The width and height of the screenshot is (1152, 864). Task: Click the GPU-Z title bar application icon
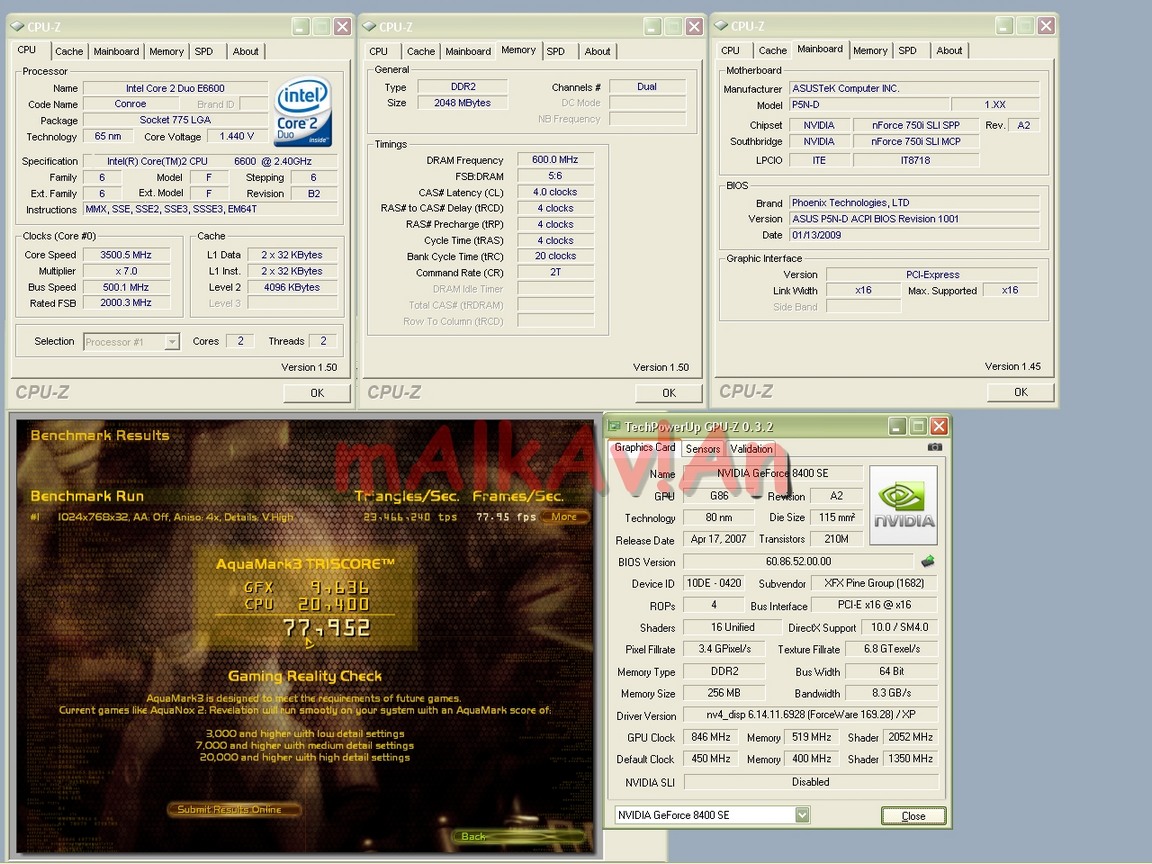click(615, 426)
